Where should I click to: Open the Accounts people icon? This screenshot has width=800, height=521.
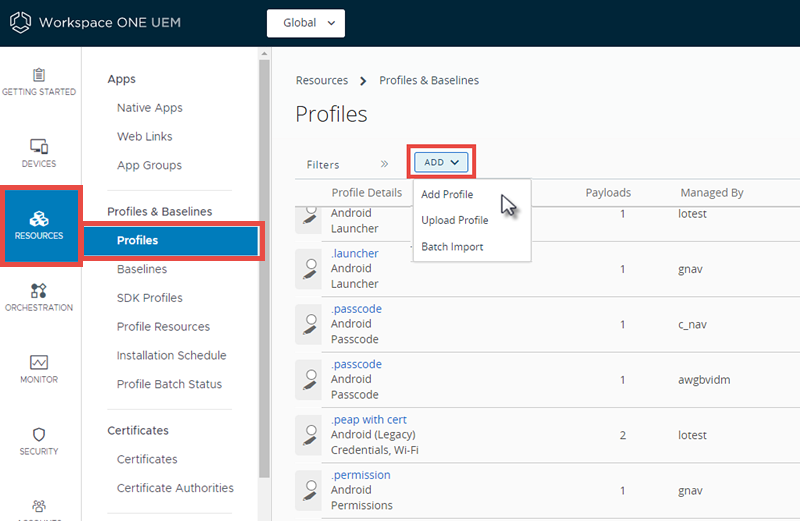click(x=39, y=506)
